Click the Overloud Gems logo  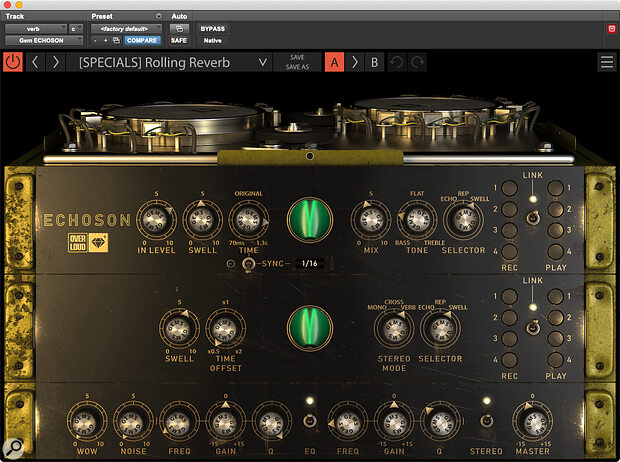pyautogui.click(x=88, y=242)
